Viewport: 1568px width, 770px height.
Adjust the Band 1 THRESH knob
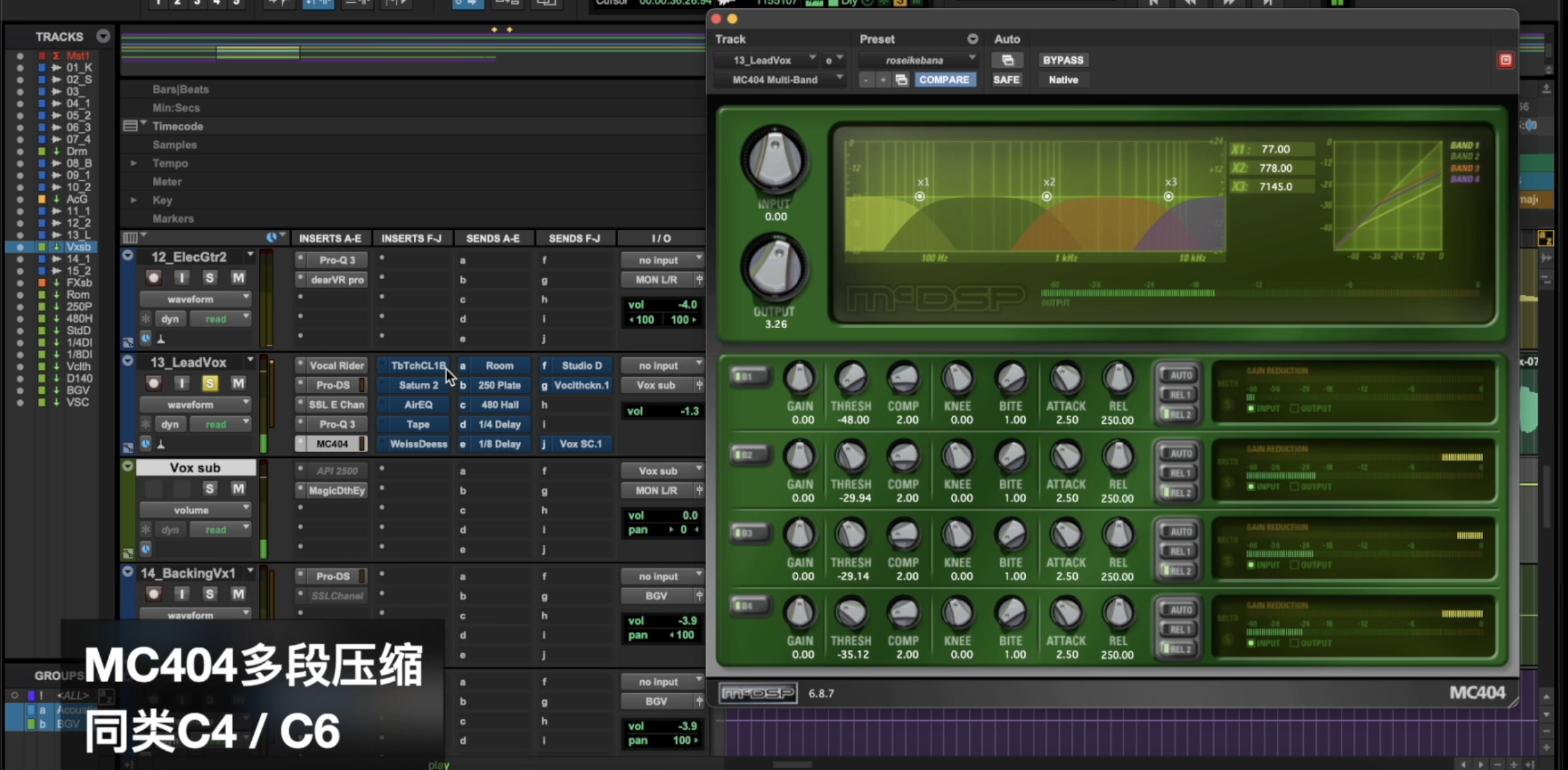(x=851, y=379)
